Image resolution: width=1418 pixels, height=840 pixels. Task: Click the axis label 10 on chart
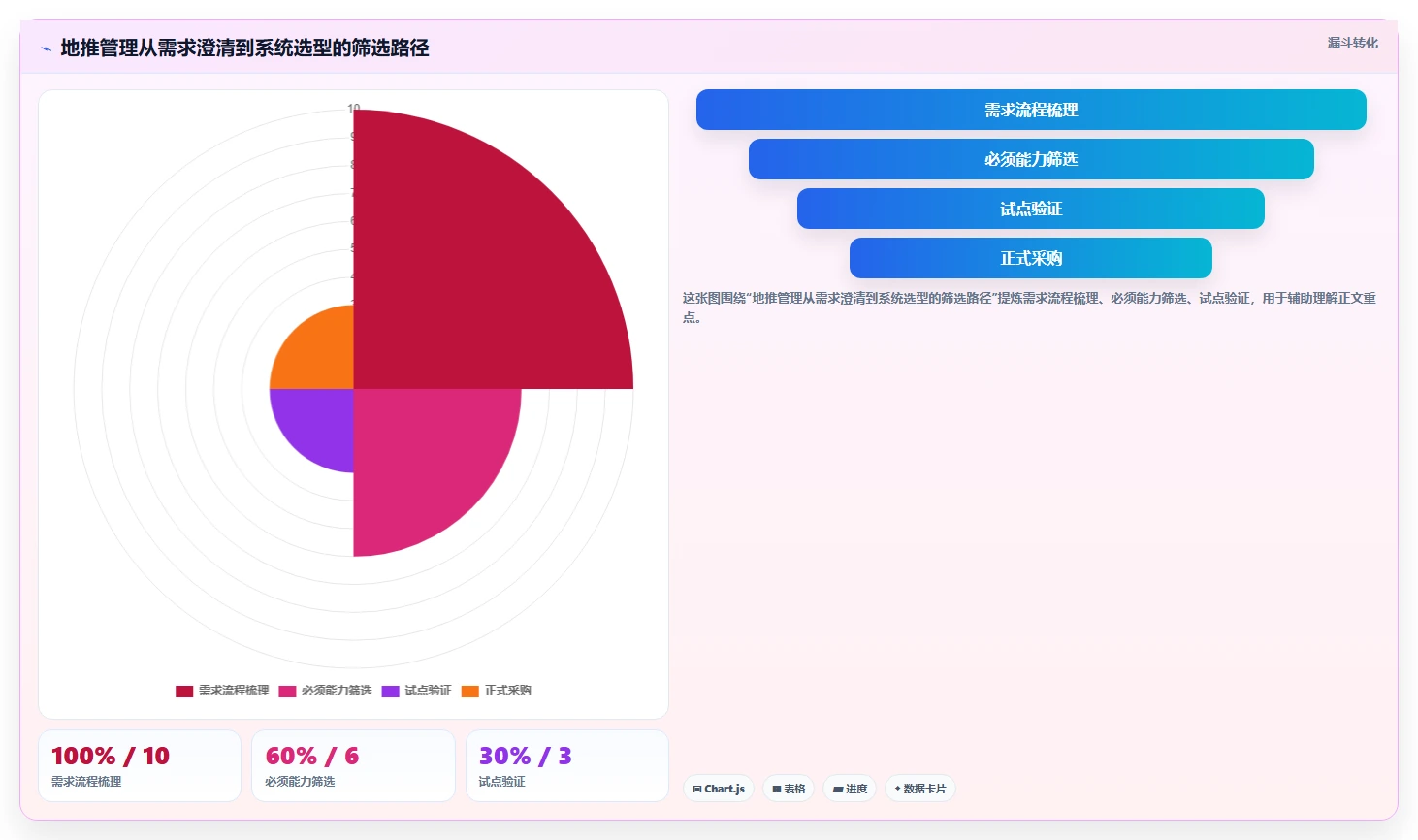coord(354,109)
